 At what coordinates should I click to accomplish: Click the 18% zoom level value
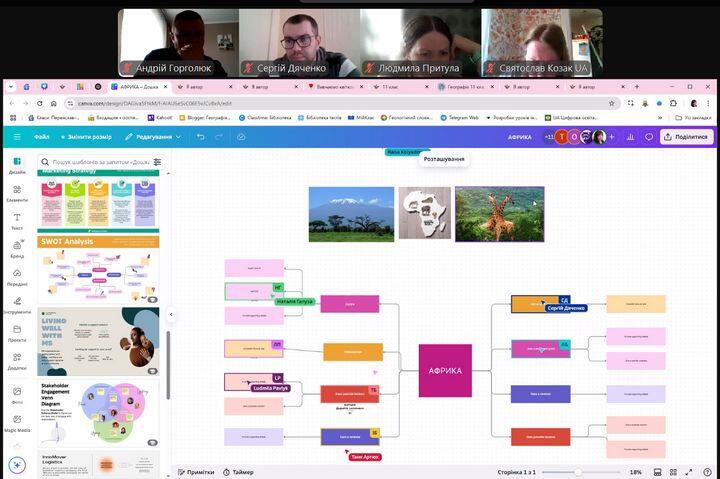pyautogui.click(x=636, y=472)
